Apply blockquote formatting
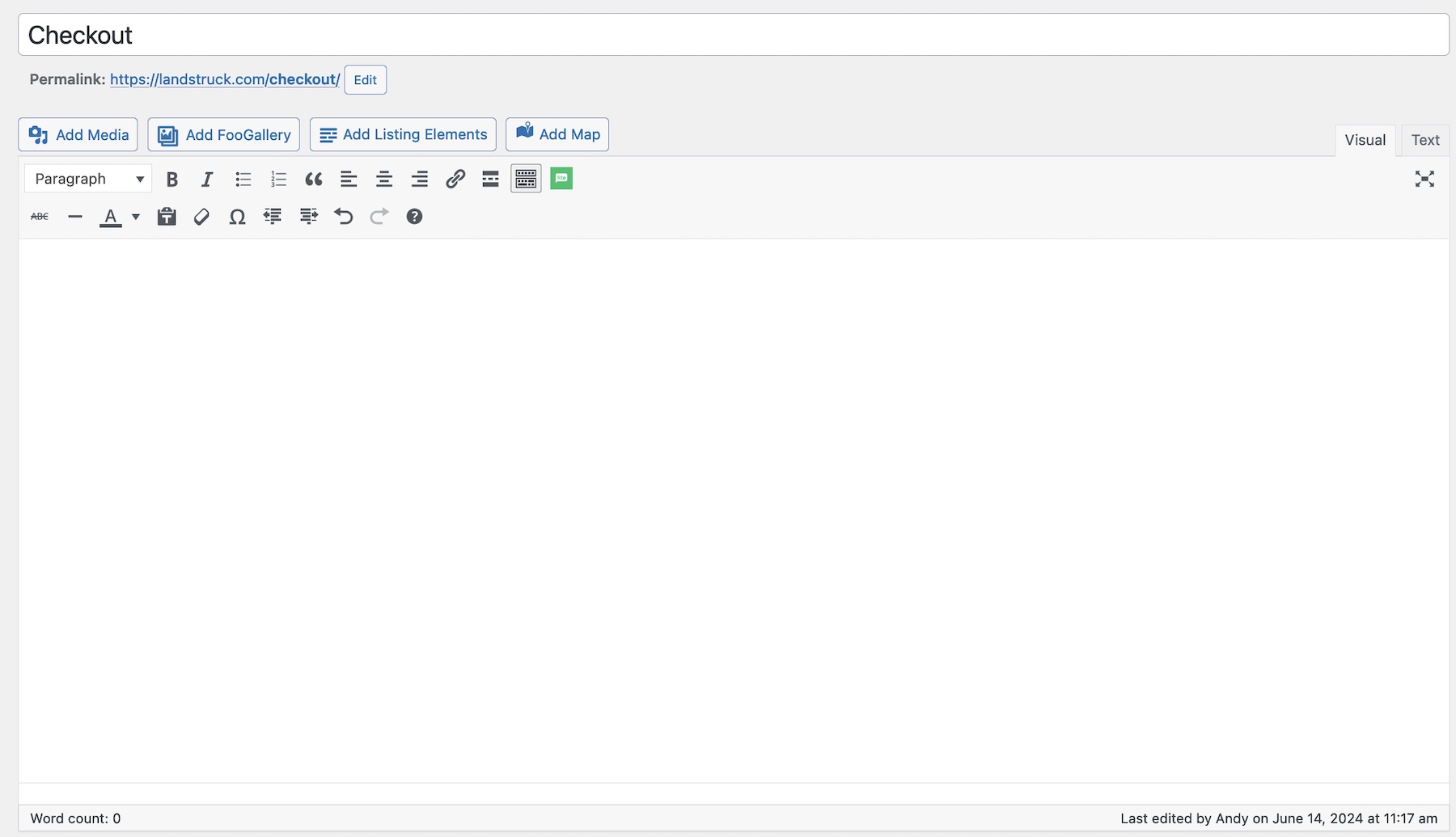1456x837 pixels. click(x=314, y=180)
